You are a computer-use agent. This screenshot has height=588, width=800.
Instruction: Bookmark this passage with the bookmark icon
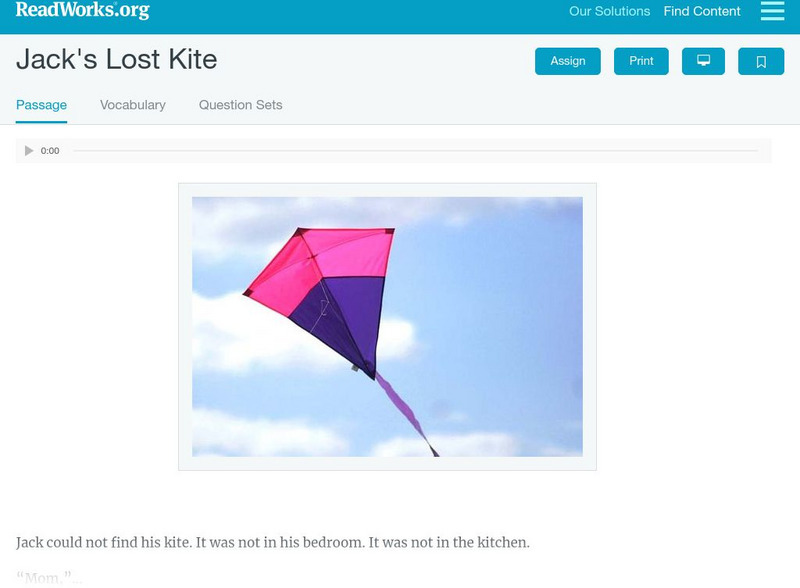click(761, 61)
